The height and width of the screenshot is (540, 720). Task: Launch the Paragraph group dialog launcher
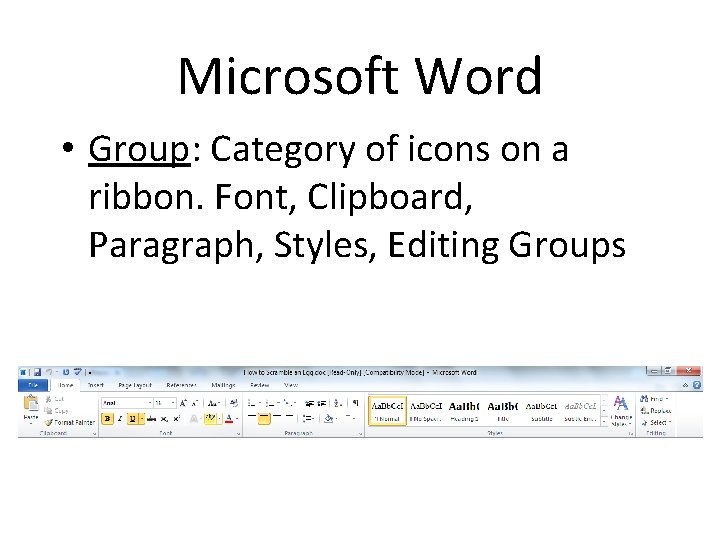(360, 433)
